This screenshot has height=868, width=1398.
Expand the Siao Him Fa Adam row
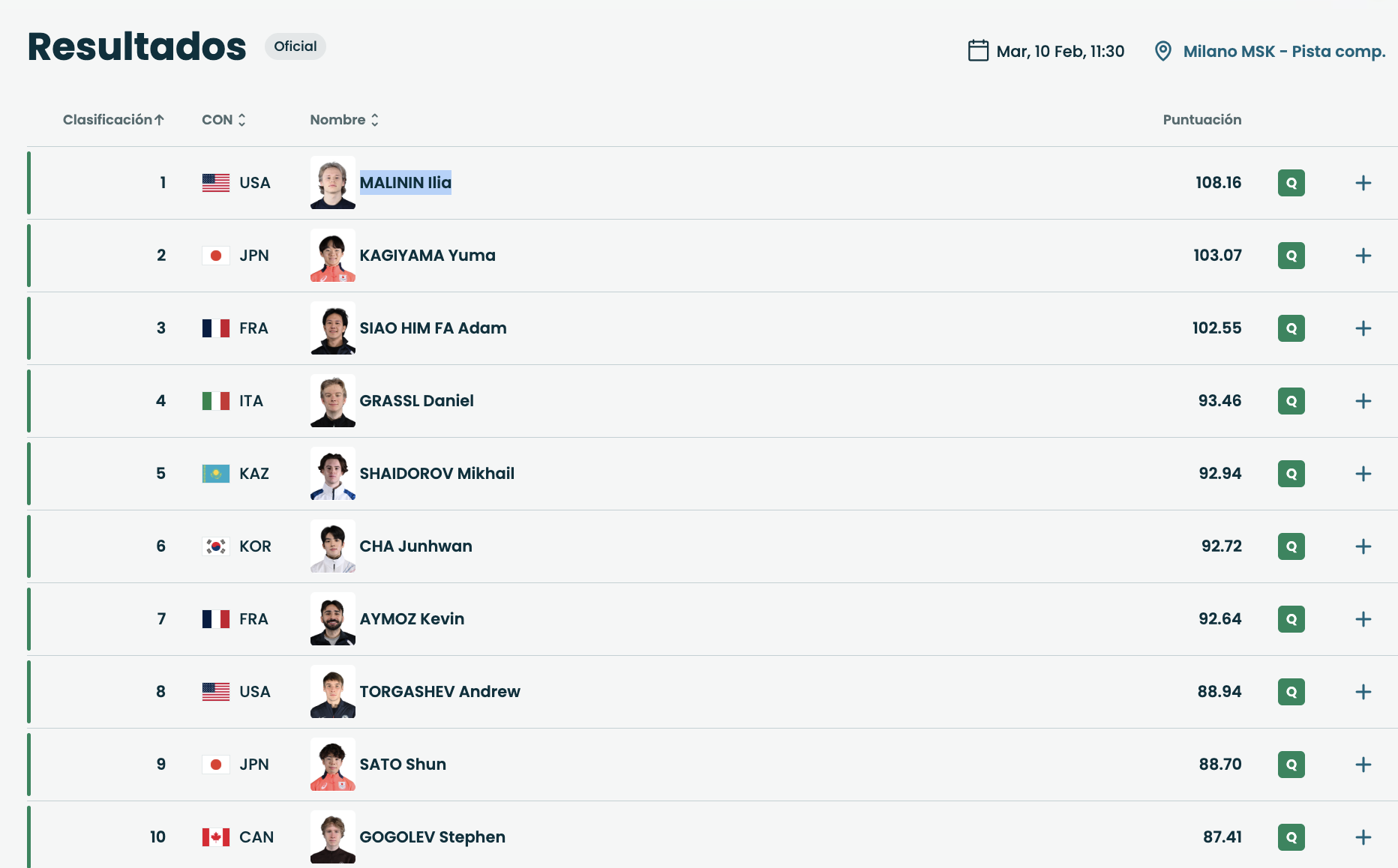coord(1363,328)
